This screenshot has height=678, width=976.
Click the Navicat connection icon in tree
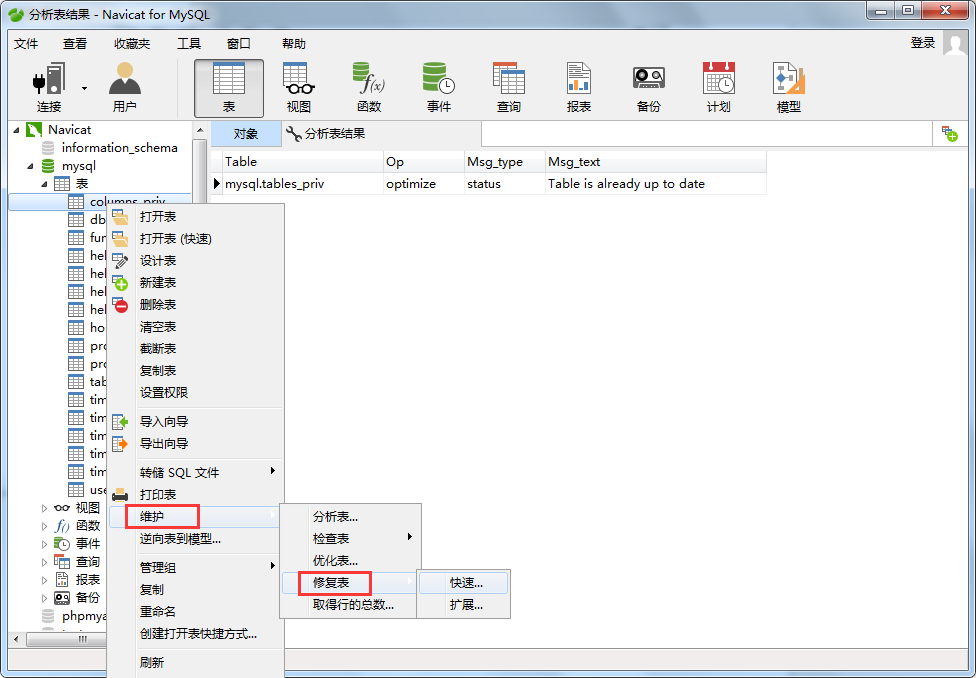[34, 130]
